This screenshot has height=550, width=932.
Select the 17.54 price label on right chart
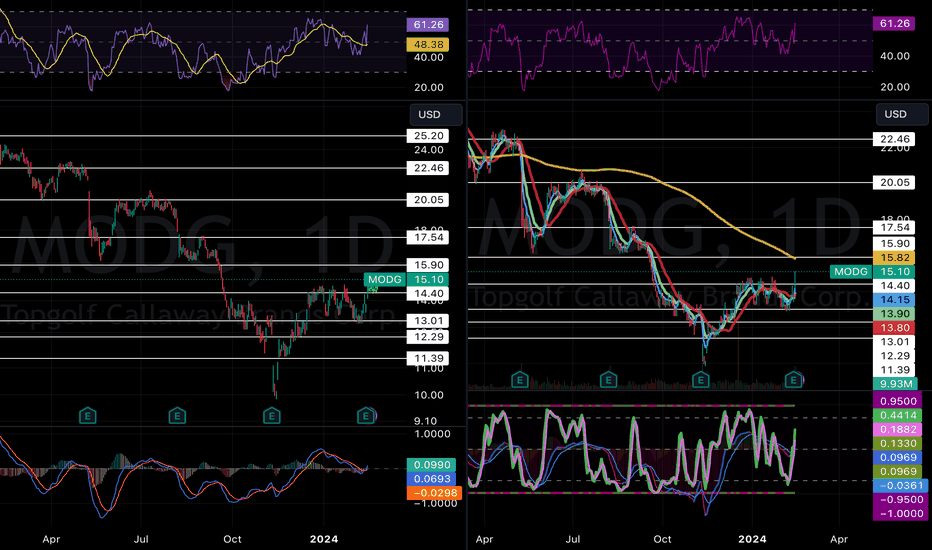894,228
